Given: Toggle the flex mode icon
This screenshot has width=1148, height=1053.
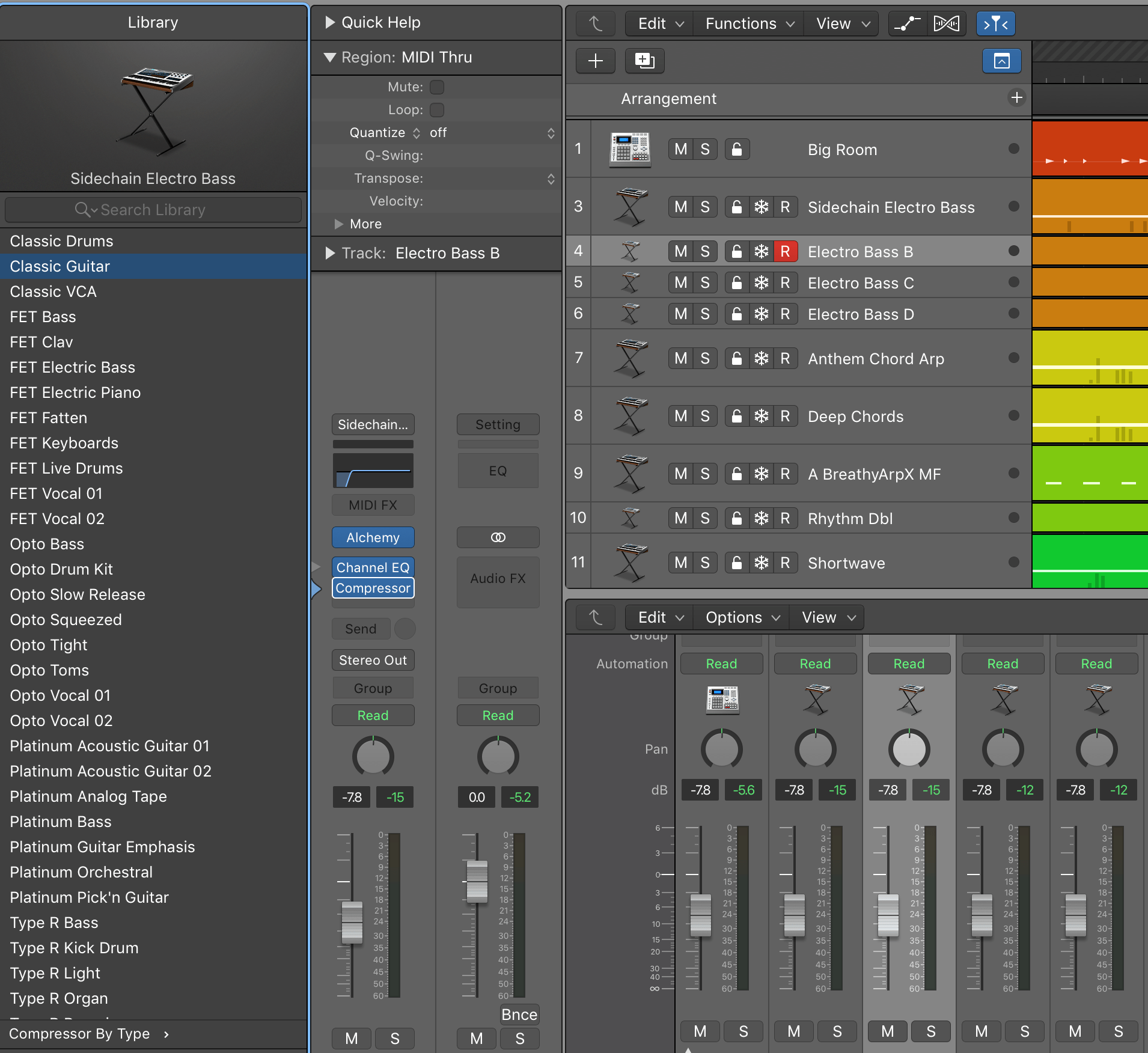Looking at the screenshot, I should [x=947, y=23].
